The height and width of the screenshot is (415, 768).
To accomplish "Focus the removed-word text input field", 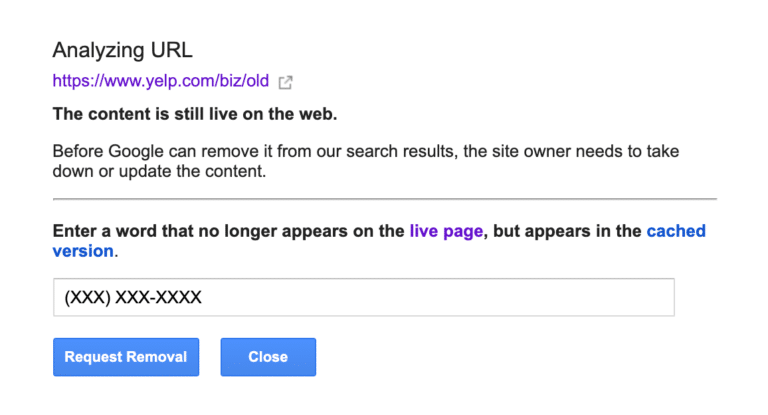I will click(x=363, y=297).
